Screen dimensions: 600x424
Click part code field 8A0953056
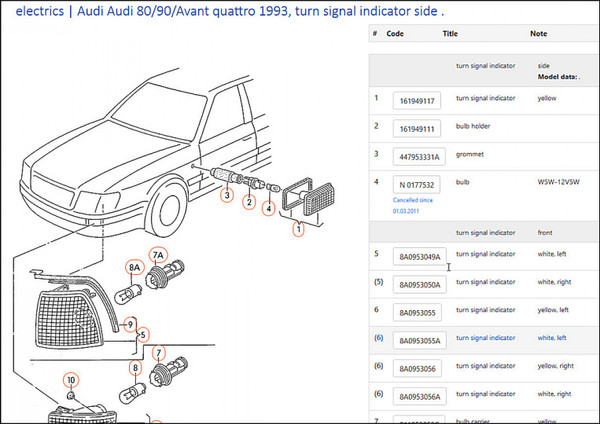tap(417, 368)
